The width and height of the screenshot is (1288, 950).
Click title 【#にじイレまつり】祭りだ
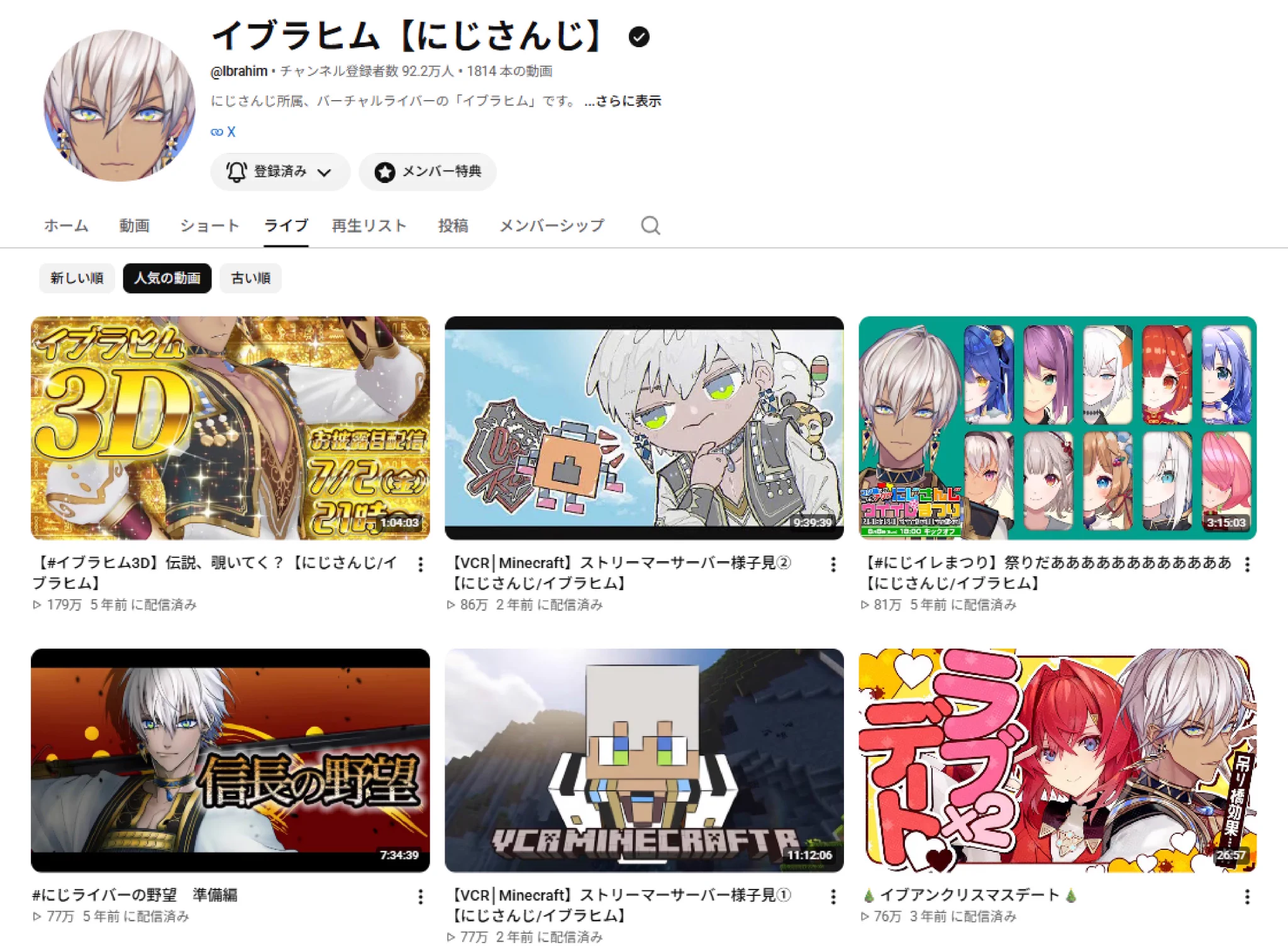[x=1048, y=573]
